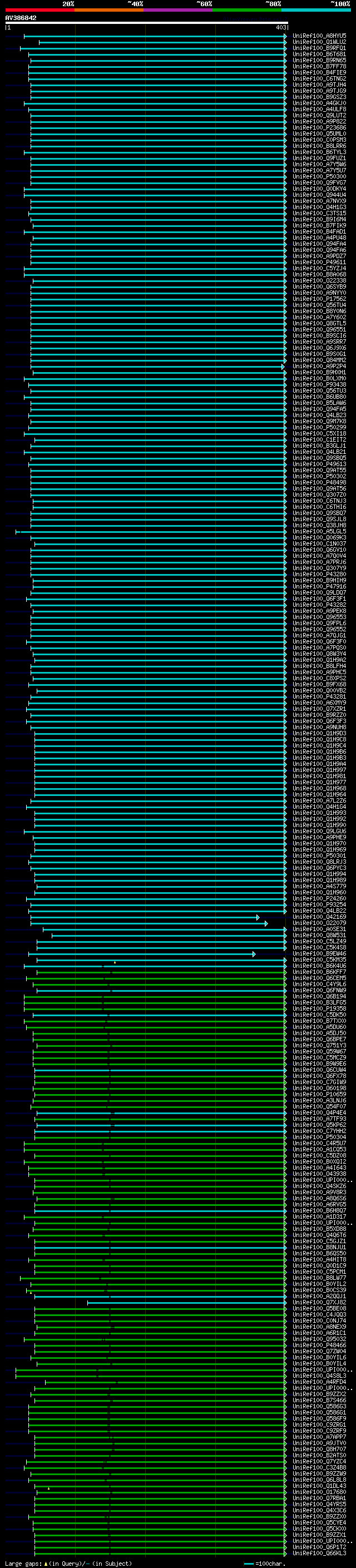Click hit label UniRef100_B7FIK9
The height and width of the screenshot is (1568, 356).
pos(319,225)
